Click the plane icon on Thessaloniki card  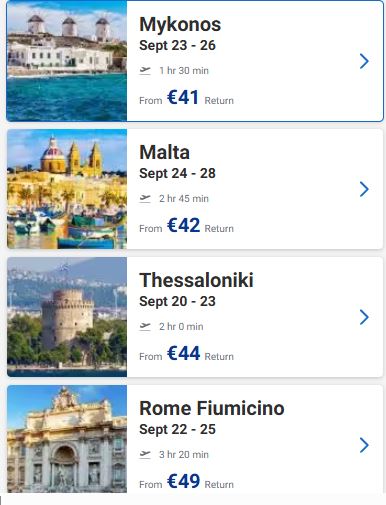point(145,326)
